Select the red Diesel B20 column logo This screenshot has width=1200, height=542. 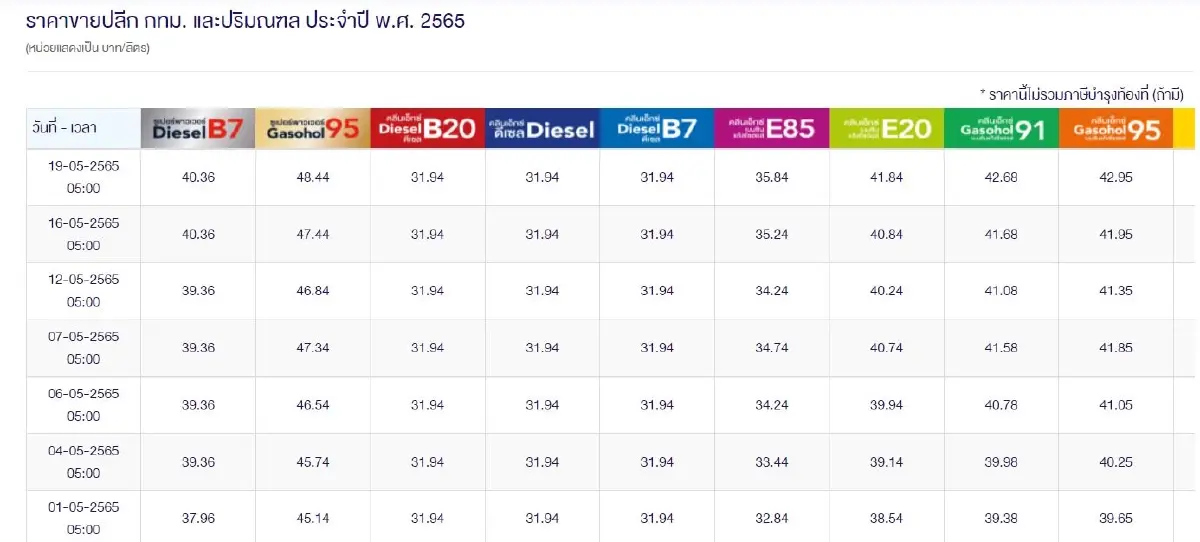[x=428, y=128]
